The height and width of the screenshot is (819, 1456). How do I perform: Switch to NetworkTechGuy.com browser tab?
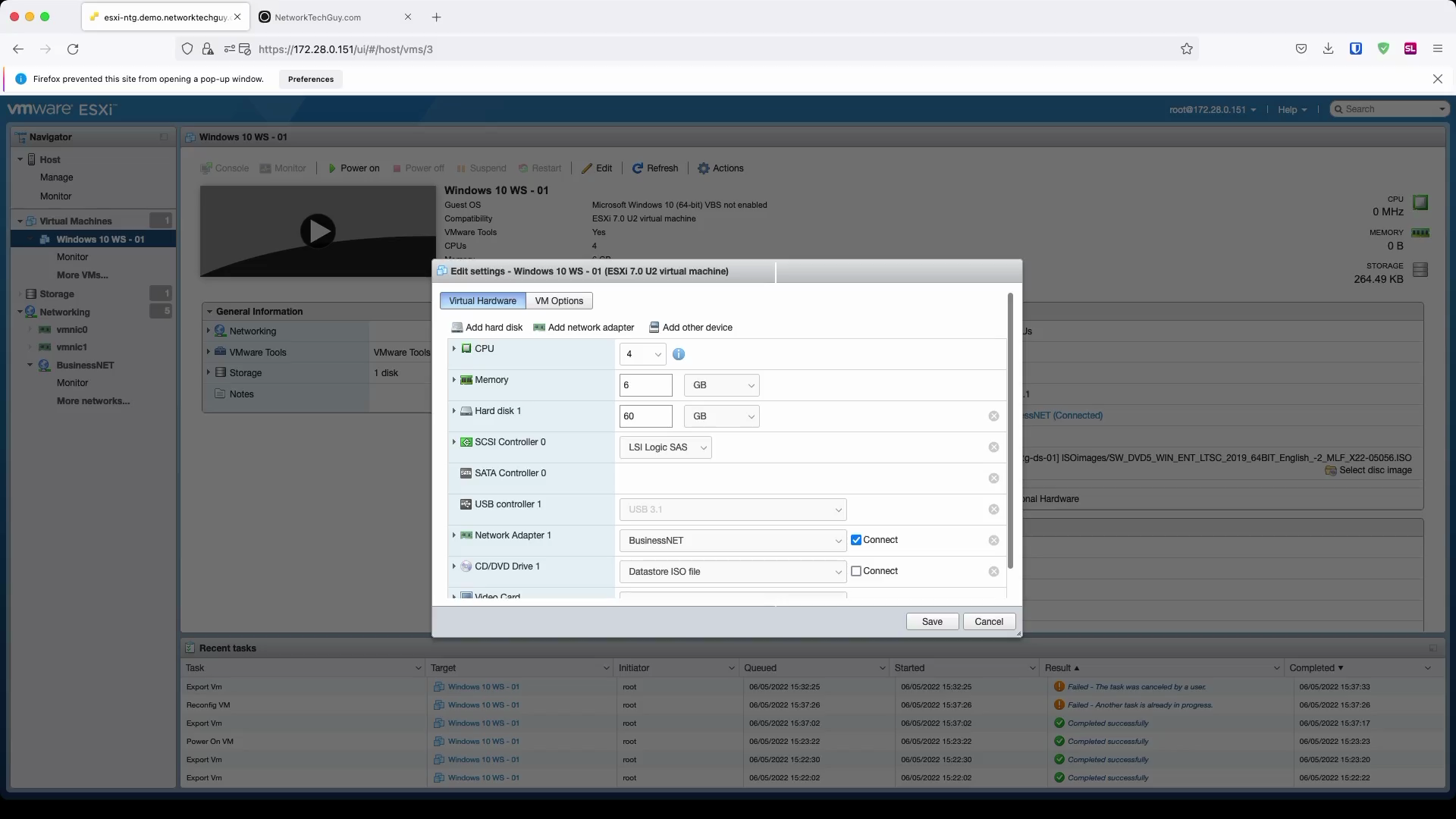[334, 17]
